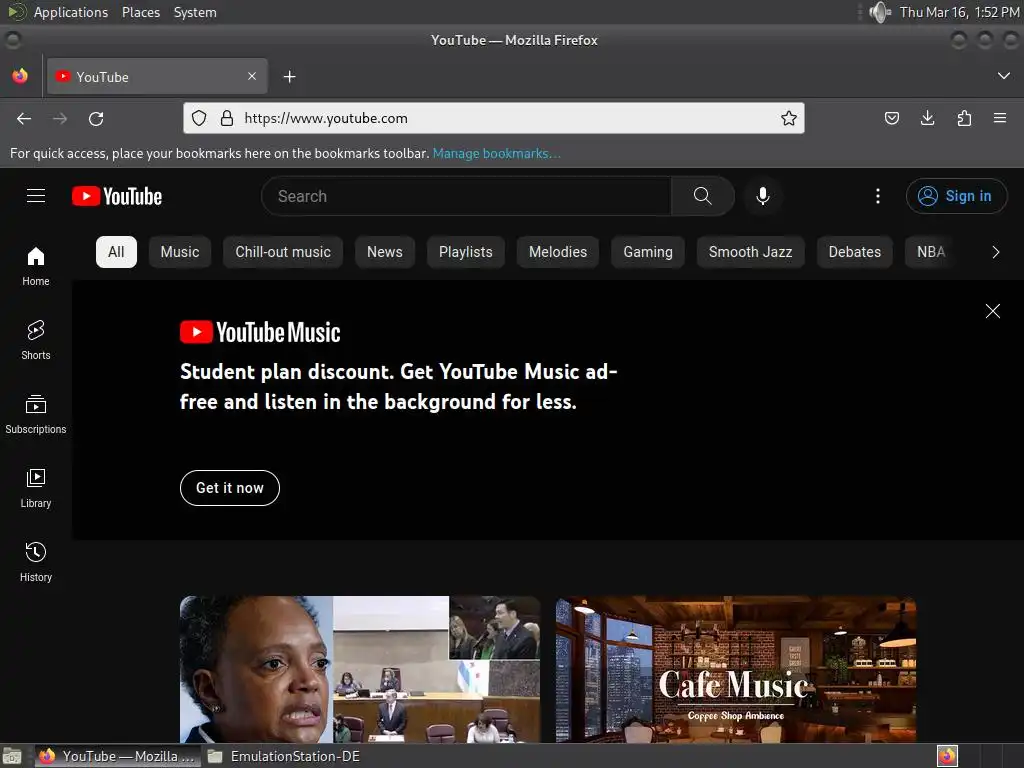1024x768 pixels.
Task: Open Shorts from the sidebar
Action: pos(36,340)
